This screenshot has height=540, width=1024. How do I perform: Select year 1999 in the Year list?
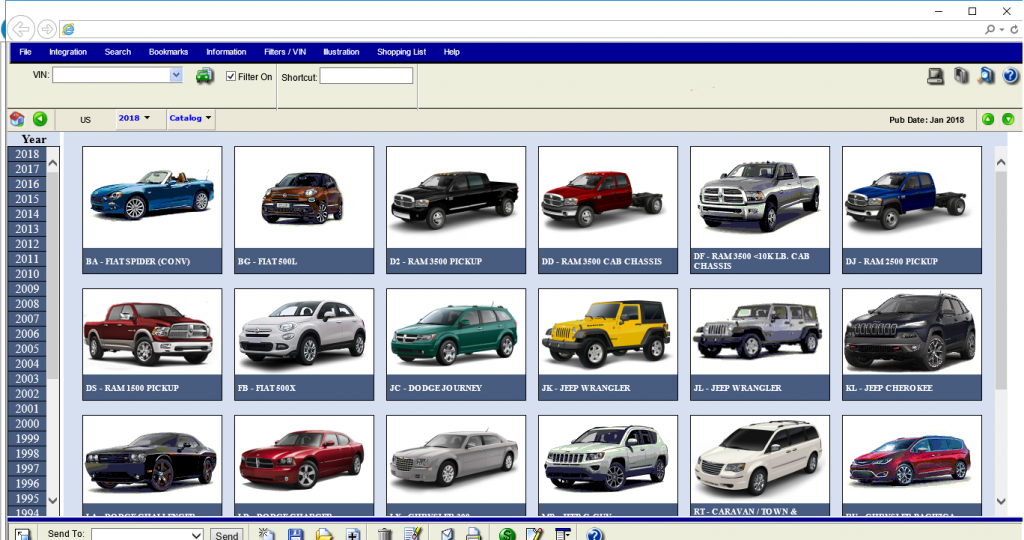click(27, 439)
